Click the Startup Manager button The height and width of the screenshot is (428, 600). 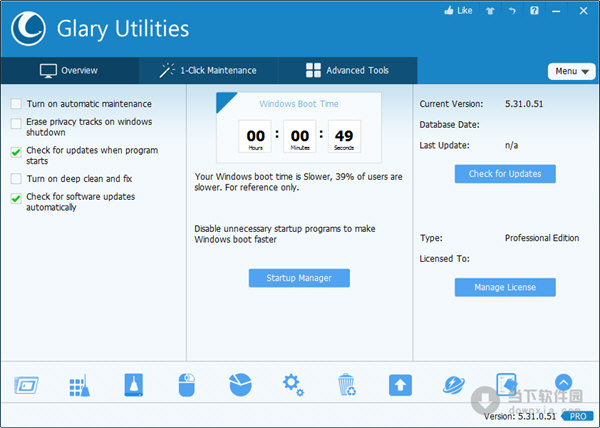[x=299, y=278]
